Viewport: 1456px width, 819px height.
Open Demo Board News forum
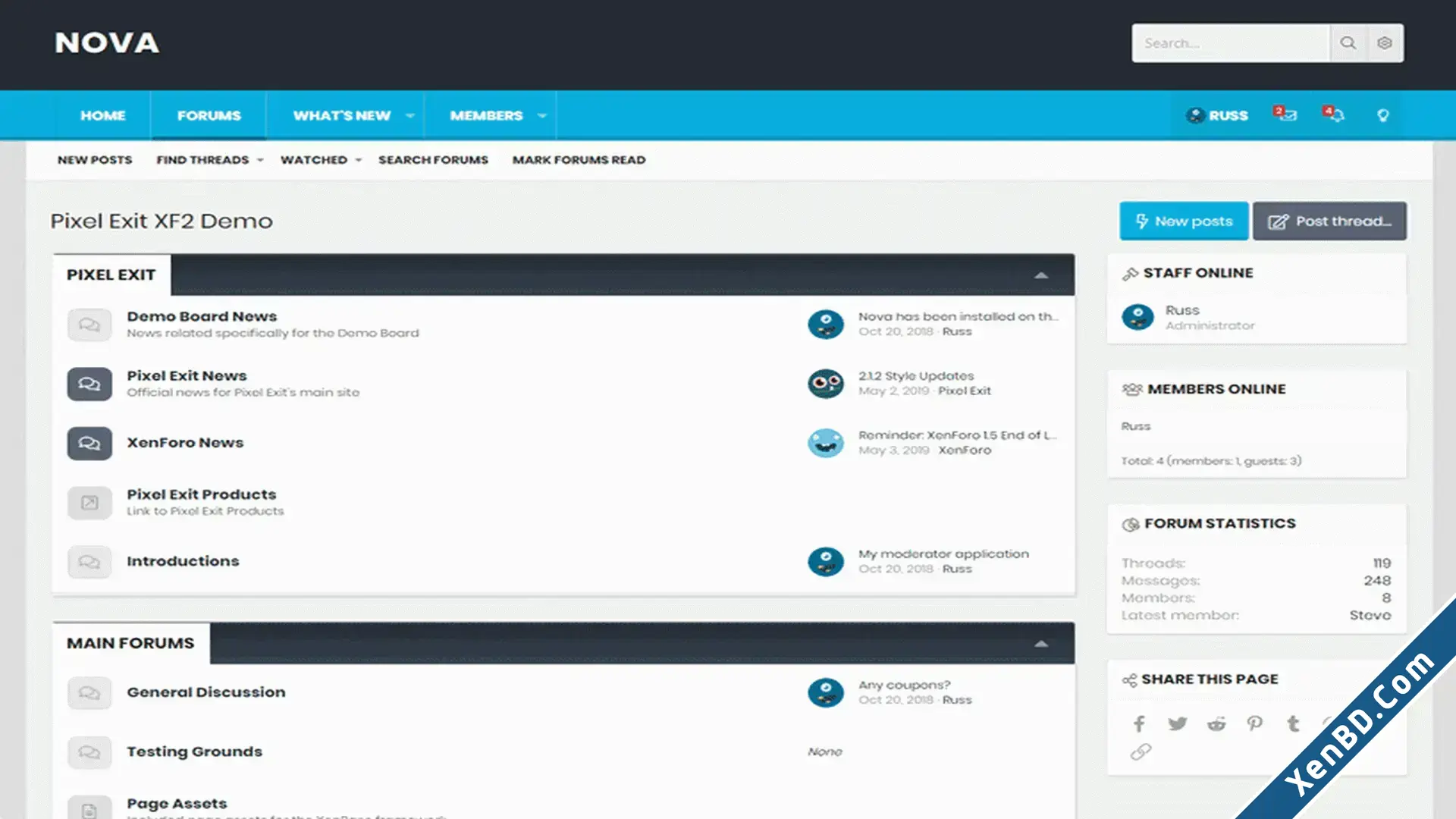click(202, 316)
